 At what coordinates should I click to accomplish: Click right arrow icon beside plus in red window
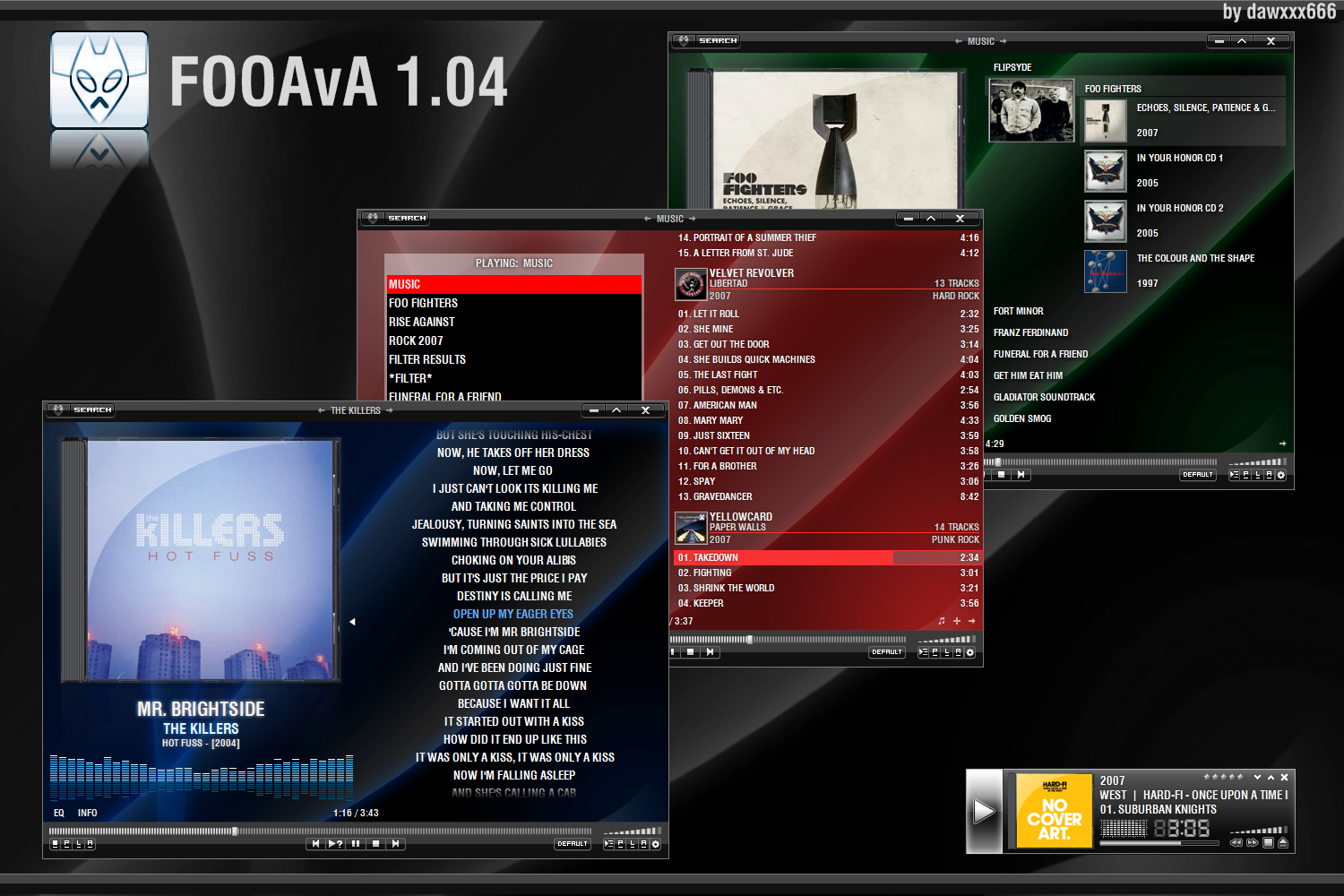972,621
